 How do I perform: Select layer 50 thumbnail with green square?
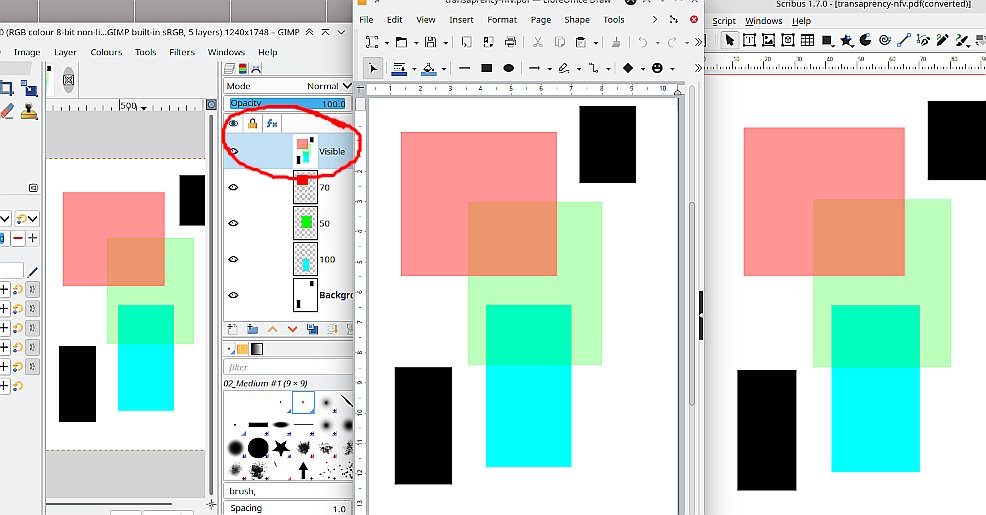click(305, 223)
